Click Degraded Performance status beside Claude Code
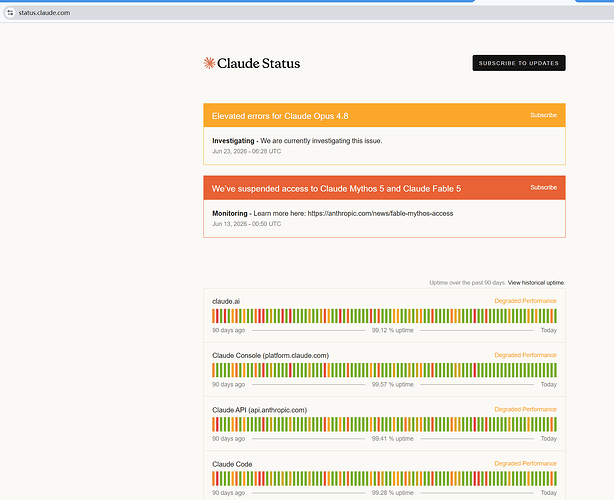Viewport: 614px width, 500px height. (x=526, y=464)
